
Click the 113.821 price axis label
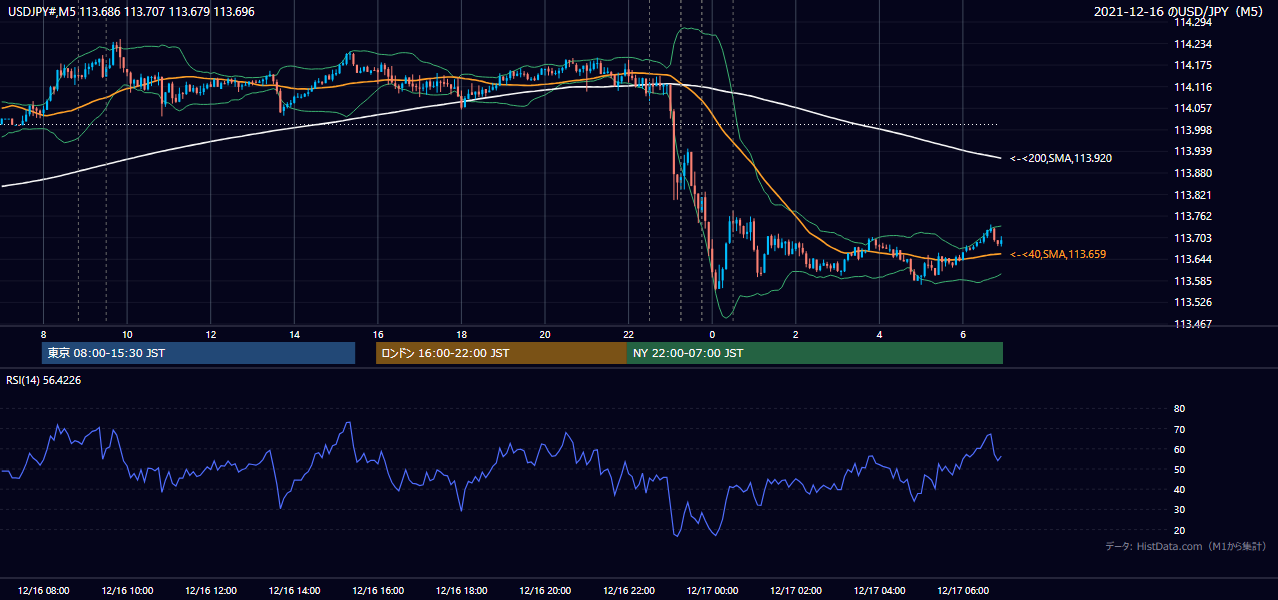coord(1193,195)
